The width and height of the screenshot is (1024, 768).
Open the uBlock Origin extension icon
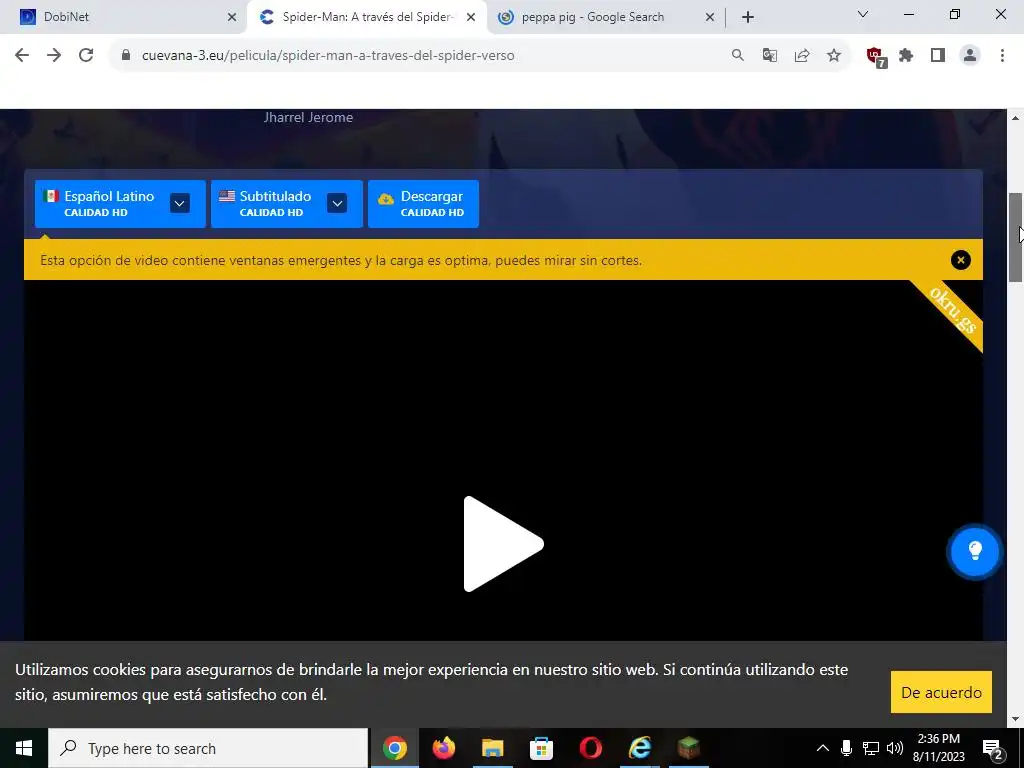(876, 57)
